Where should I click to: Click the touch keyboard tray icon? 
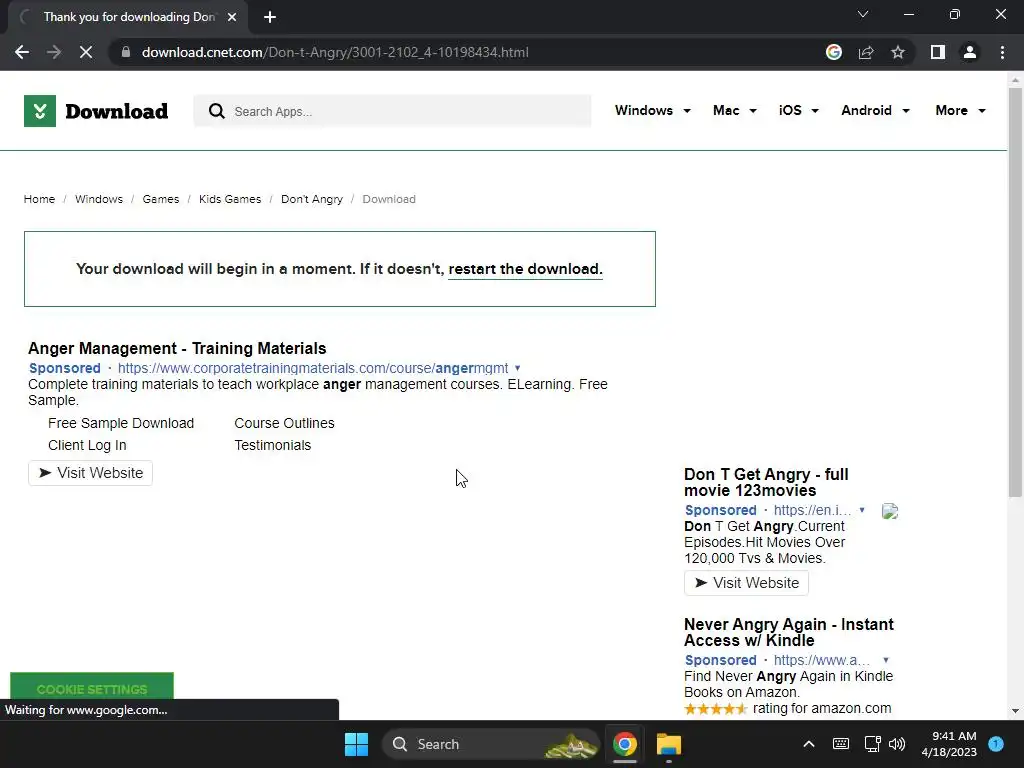coord(841,744)
